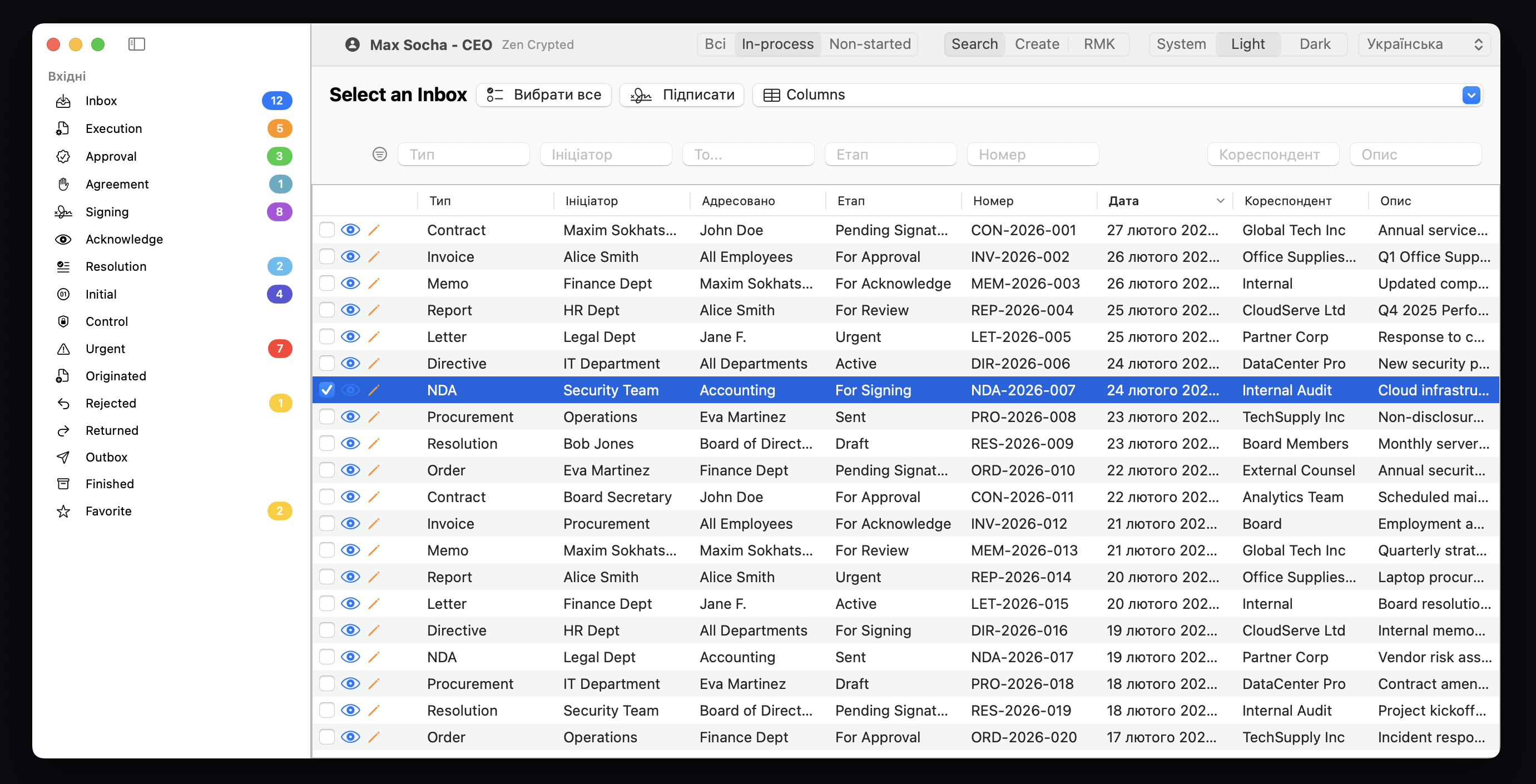Select the Create tab
The width and height of the screenshot is (1536, 784).
tap(1036, 44)
